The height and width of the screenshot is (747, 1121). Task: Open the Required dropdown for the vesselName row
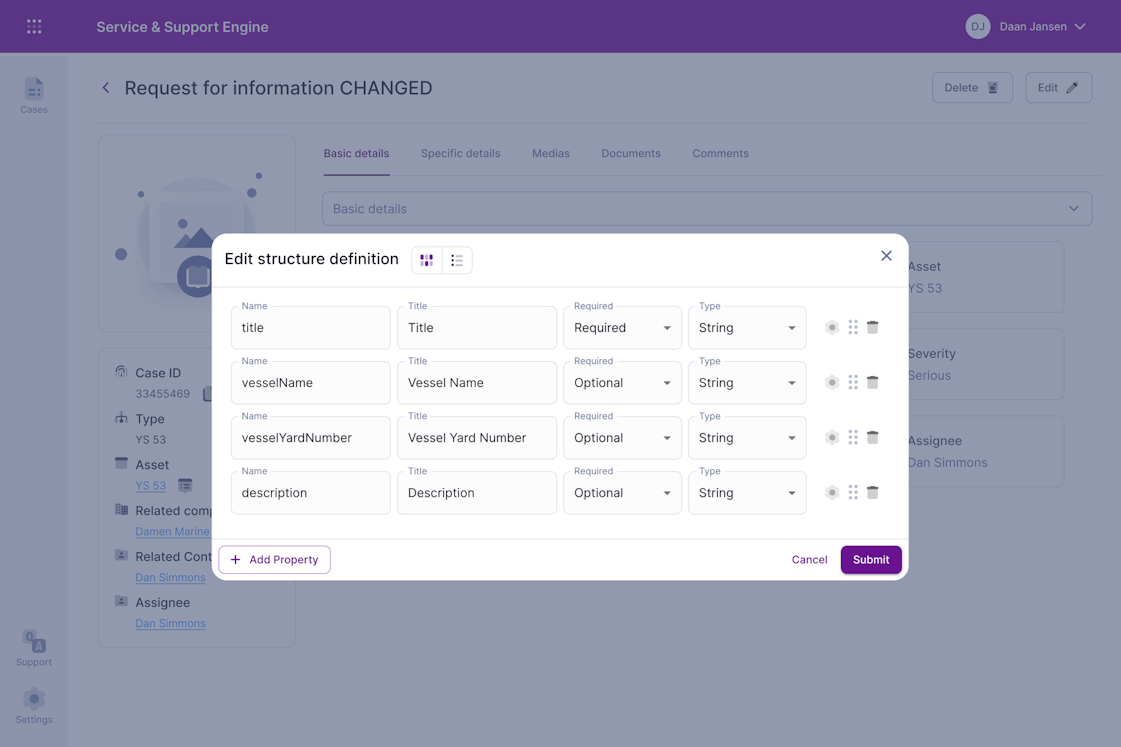(x=622, y=382)
